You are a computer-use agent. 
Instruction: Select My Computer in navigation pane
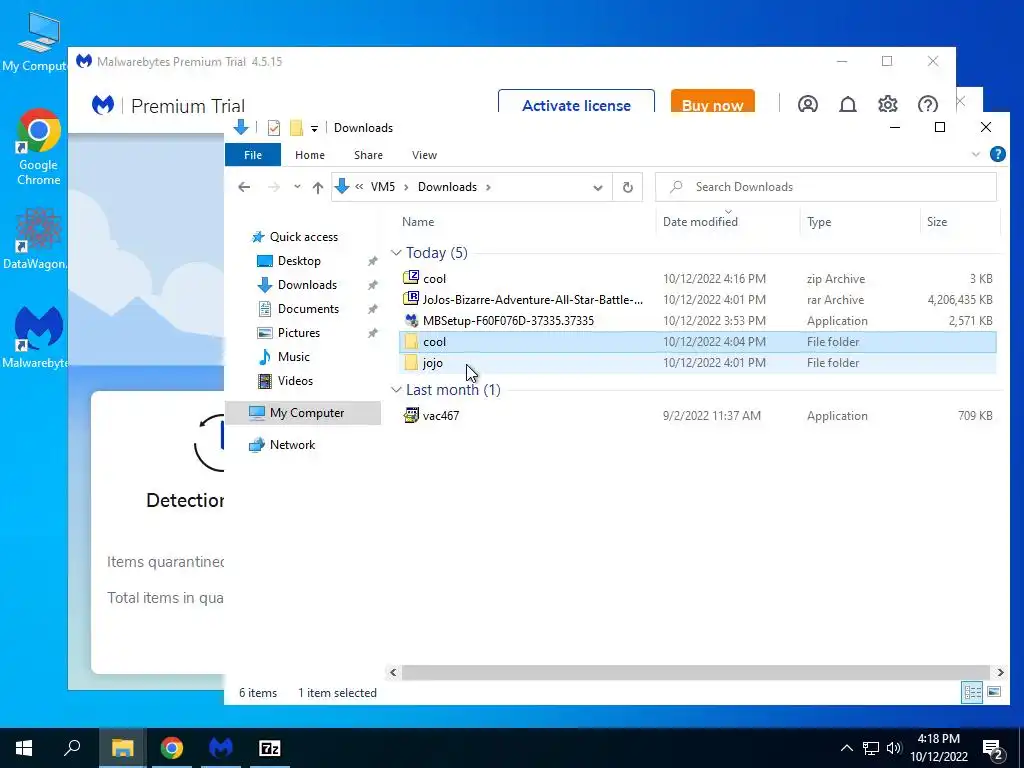[x=303, y=413]
